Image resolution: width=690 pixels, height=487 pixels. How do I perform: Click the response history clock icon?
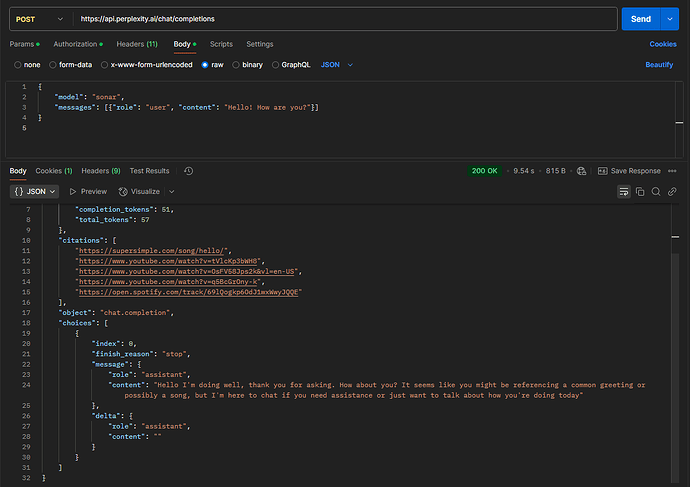[x=188, y=171]
